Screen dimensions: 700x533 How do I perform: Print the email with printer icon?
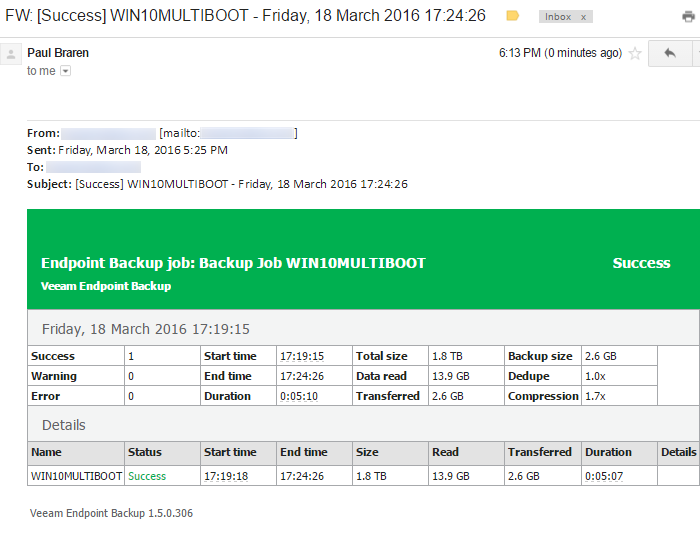click(x=689, y=17)
